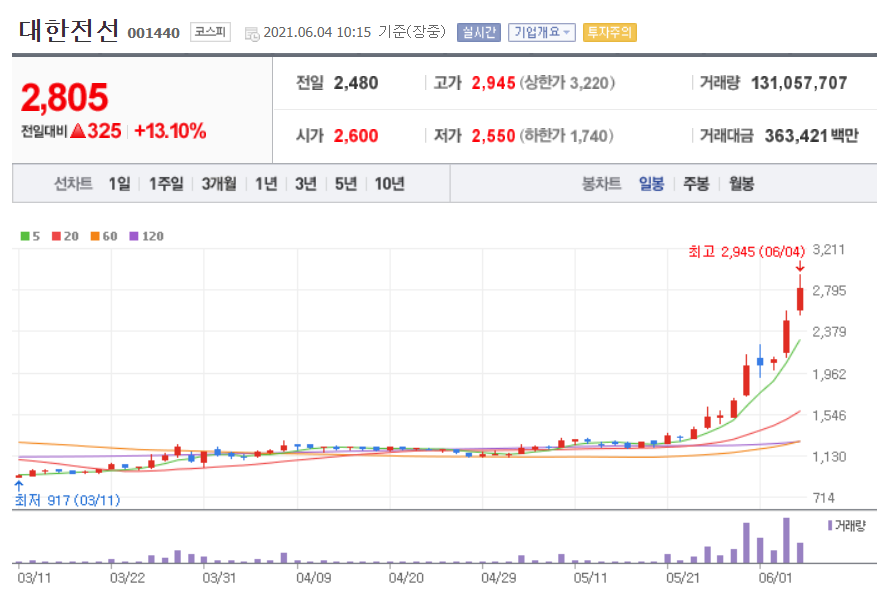Click the 2021.06.04 10:15 timestamp text
877x594 pixels.
coord(317,32)
